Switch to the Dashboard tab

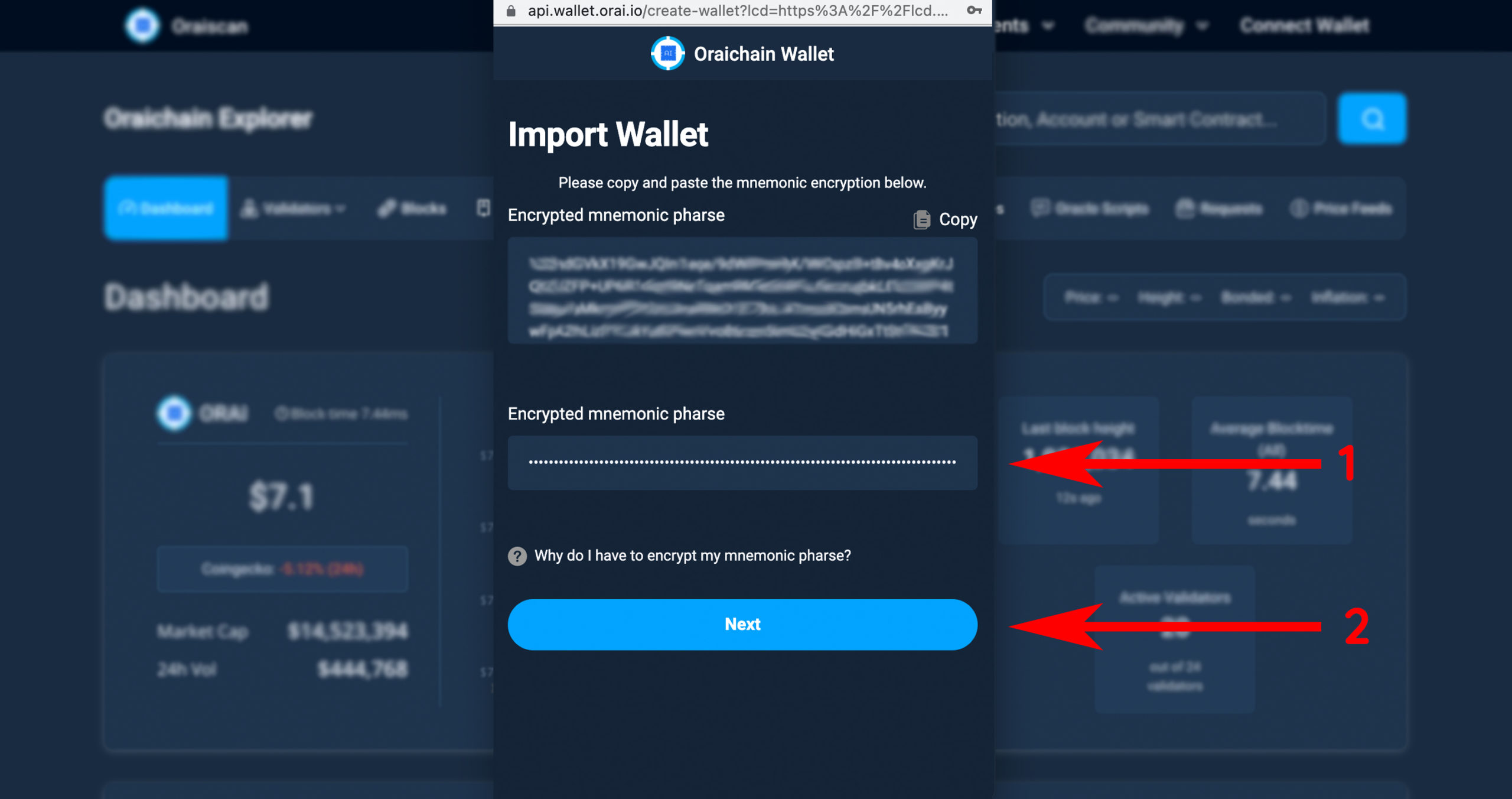[x=166, y=208]
